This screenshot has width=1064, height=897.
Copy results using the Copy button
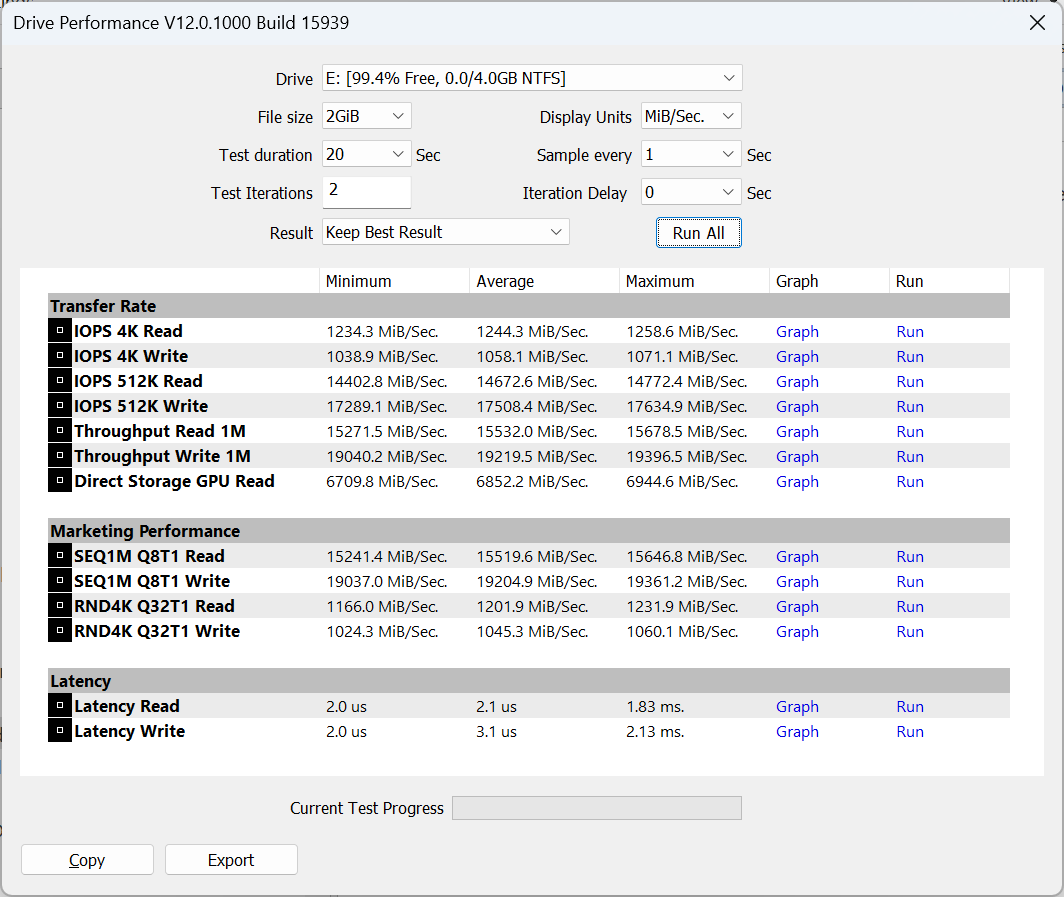88,860
